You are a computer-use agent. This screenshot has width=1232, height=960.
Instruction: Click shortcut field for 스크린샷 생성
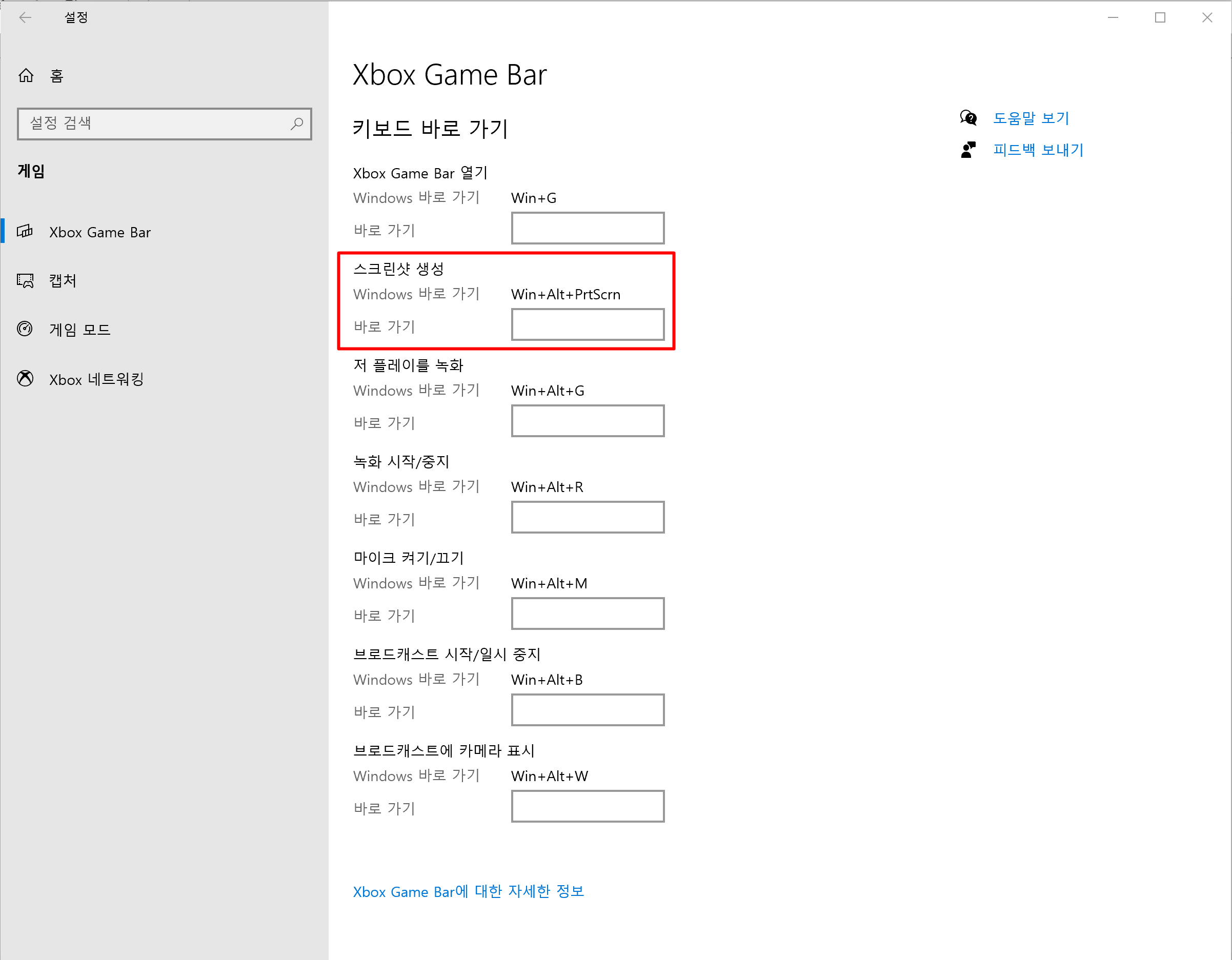tap(587, 325)
